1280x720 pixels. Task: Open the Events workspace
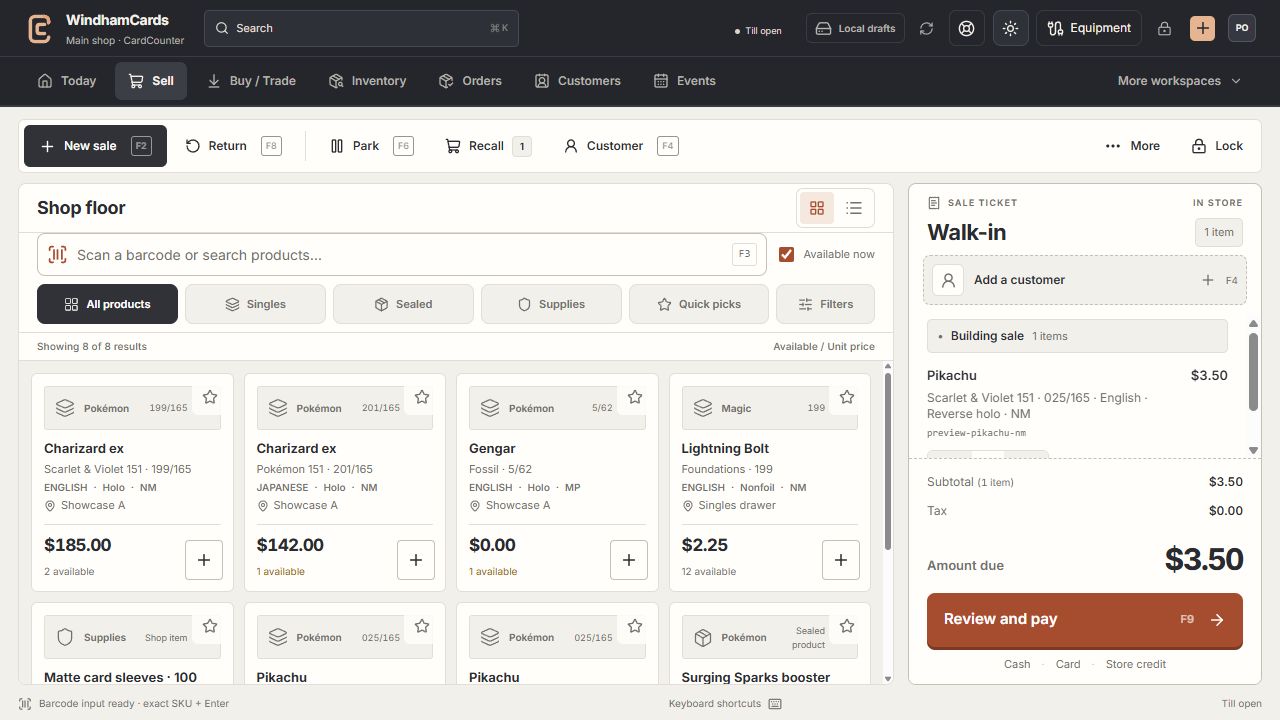(685, 81)
